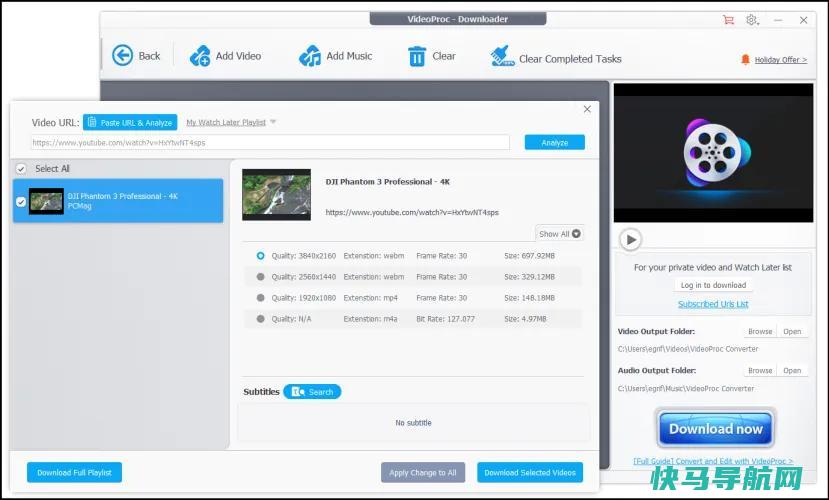This screenshot has width=829, height=500.
Task: Click the Back label in toolbar
Action: click(149, 55)
